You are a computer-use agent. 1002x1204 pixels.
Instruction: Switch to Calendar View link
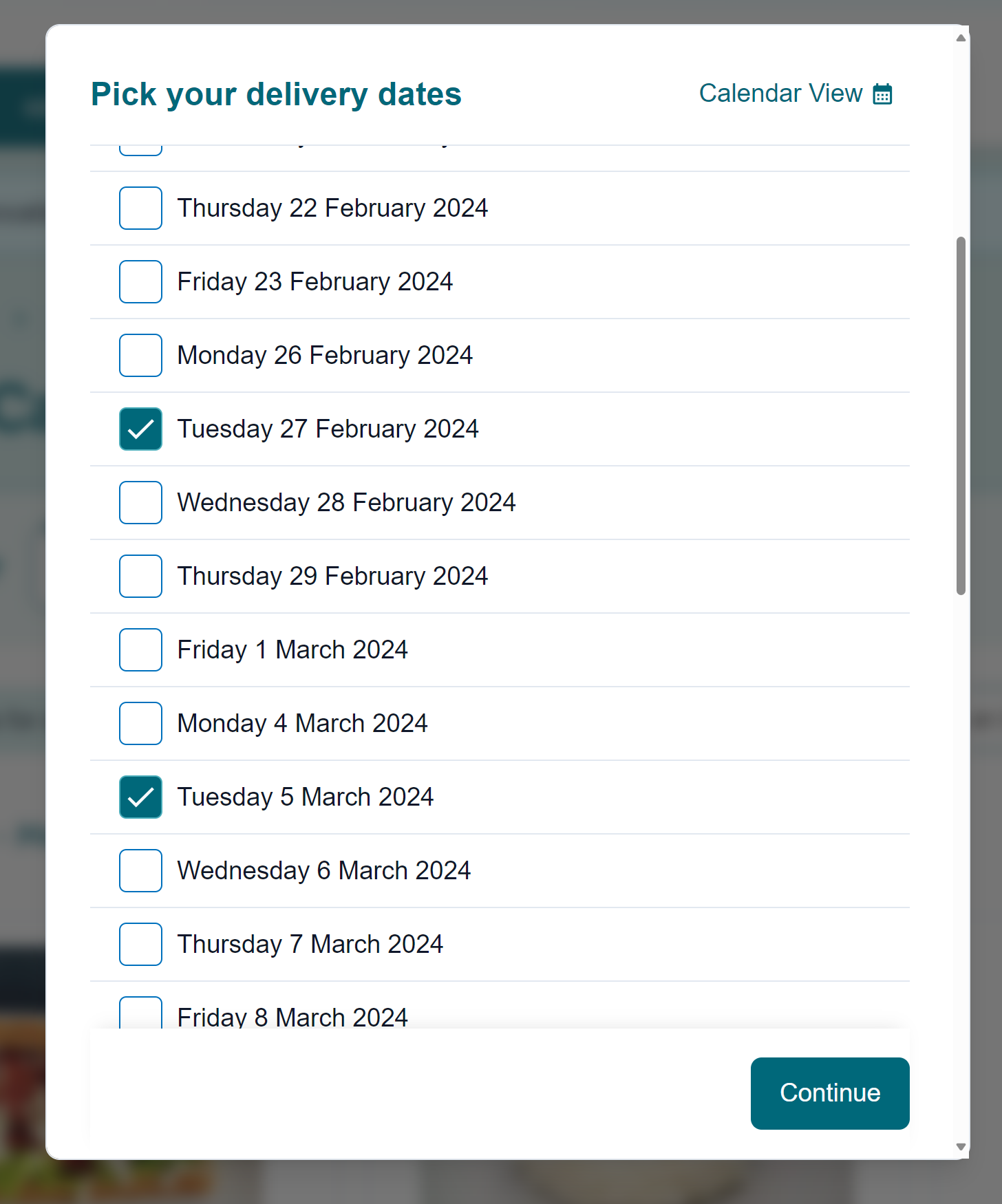tap(796, 94)
